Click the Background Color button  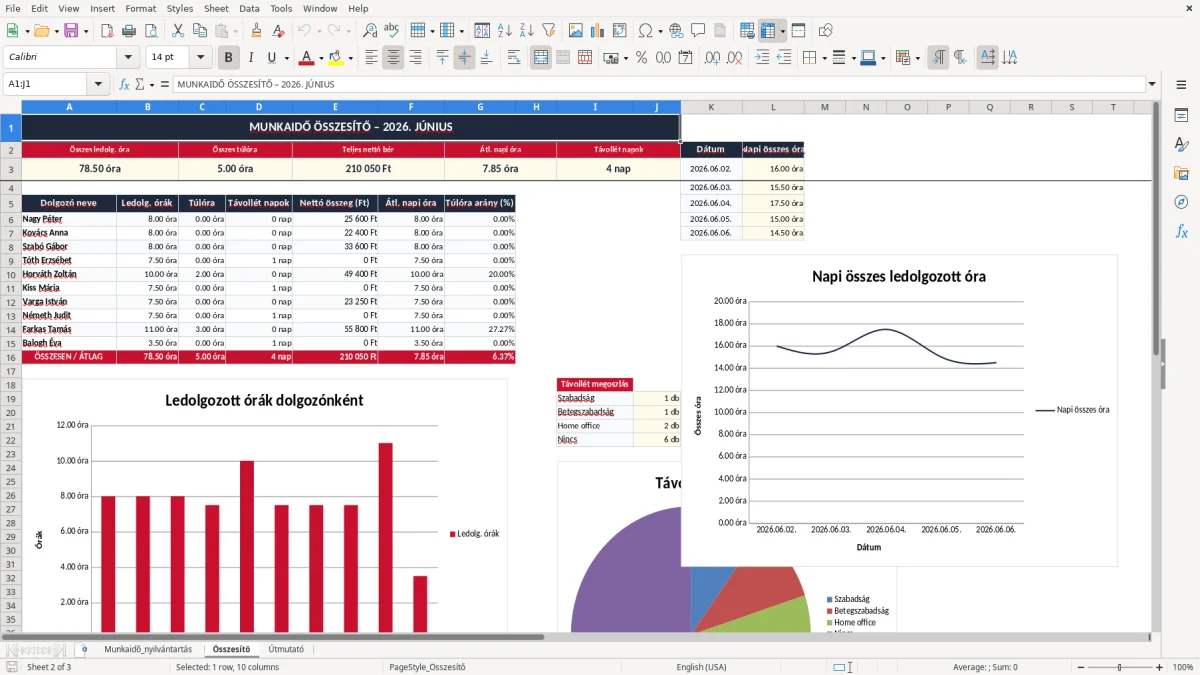click(335, 57)
